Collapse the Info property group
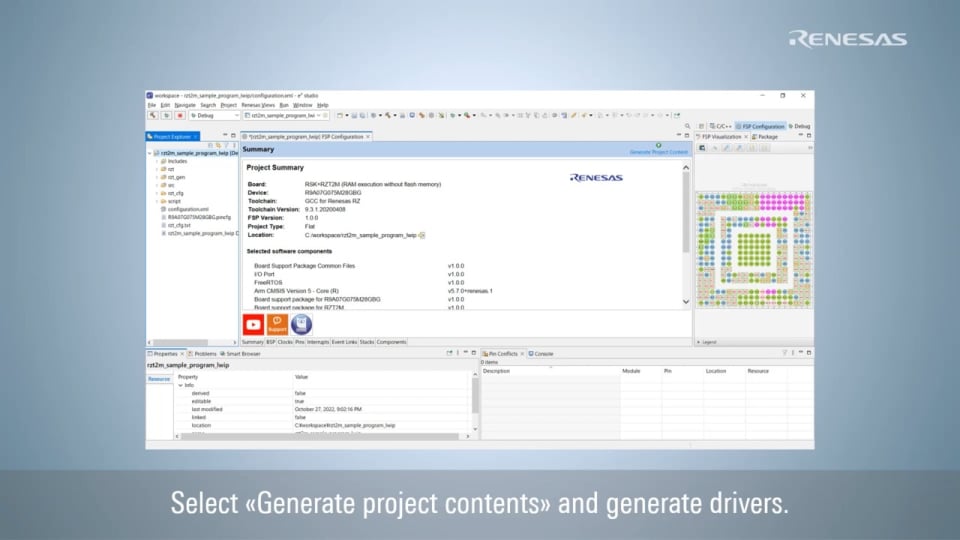960x540 pixels. [181, 385]
